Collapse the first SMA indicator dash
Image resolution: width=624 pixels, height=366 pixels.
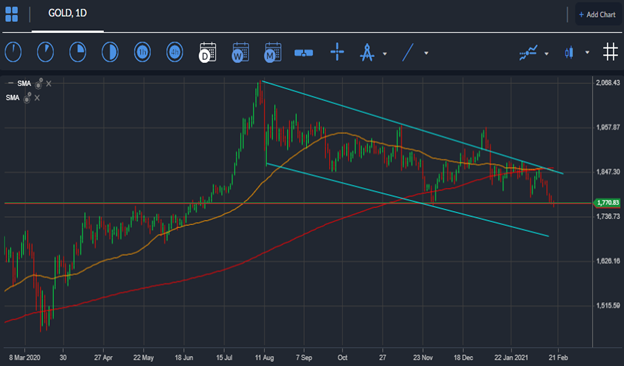[x=11, y=83]
